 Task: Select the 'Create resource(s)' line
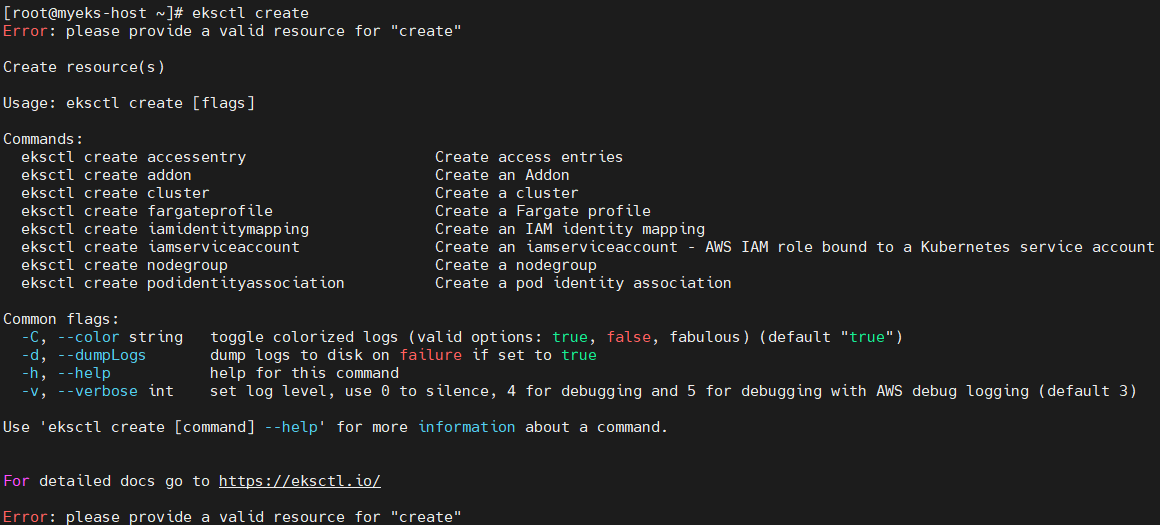(84, 67)
